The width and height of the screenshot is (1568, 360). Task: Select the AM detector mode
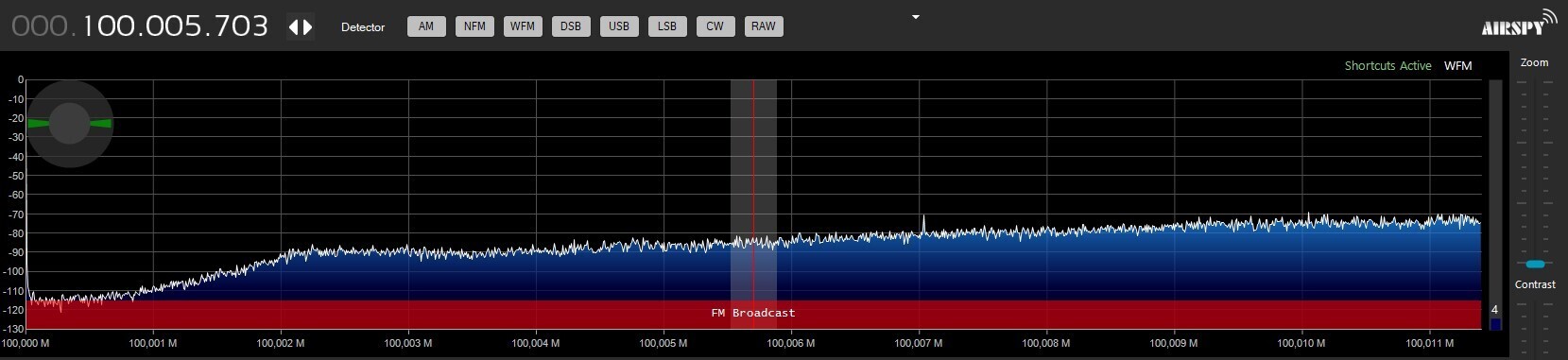pos(426,26)
